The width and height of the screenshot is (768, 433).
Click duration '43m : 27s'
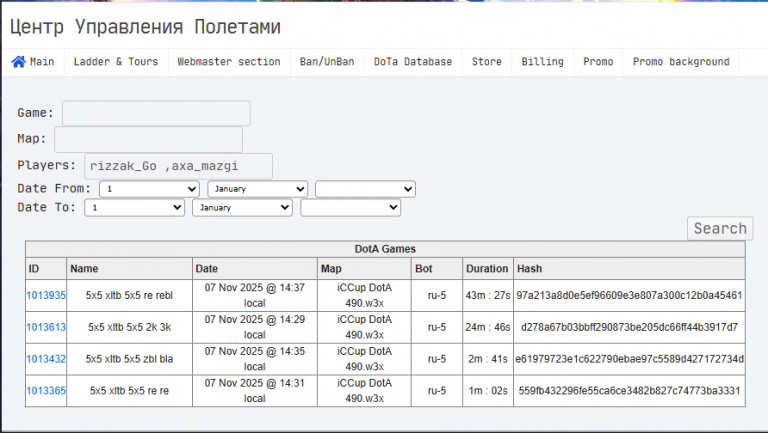488,295
